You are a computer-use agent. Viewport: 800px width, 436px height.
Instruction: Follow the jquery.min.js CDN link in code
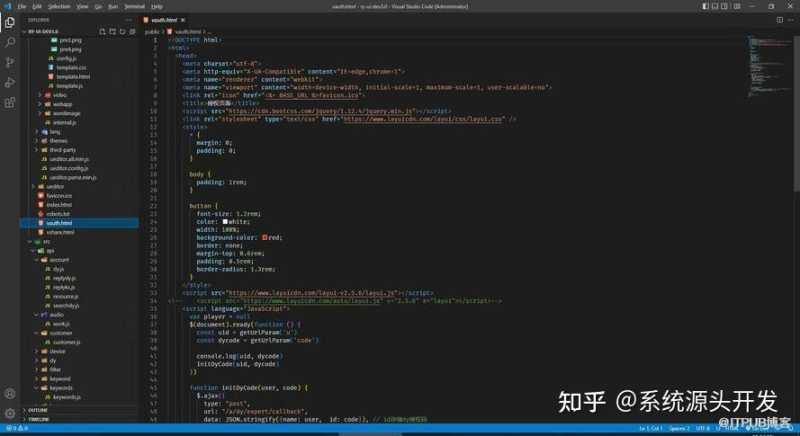pos(320,111)
